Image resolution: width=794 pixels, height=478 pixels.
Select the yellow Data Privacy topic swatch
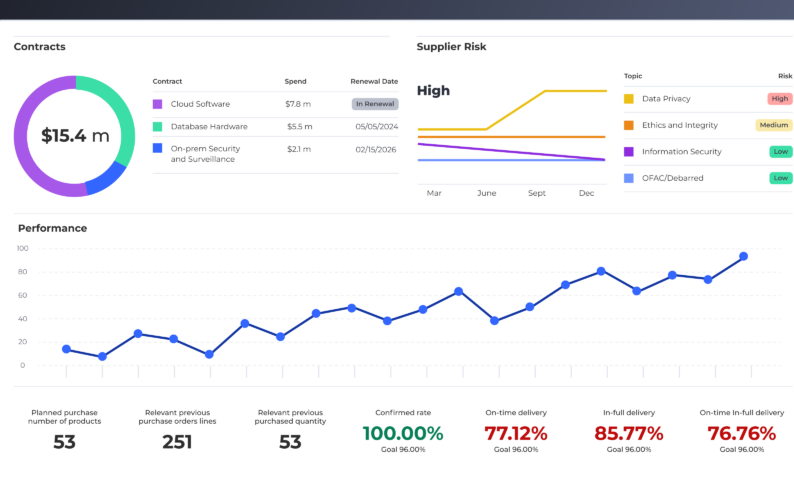[629, 99]
